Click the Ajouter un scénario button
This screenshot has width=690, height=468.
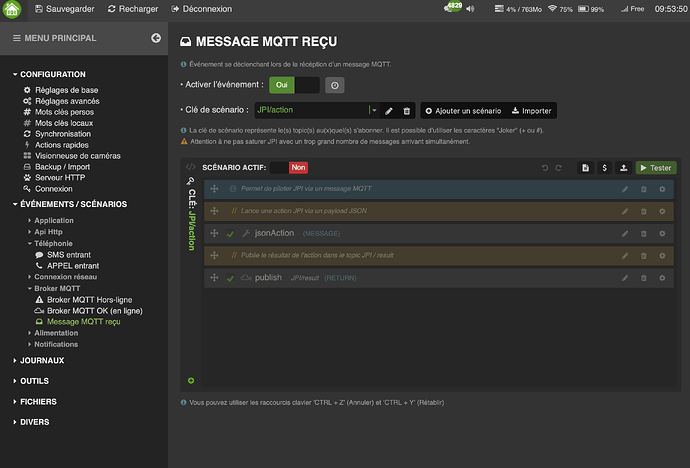461,110
